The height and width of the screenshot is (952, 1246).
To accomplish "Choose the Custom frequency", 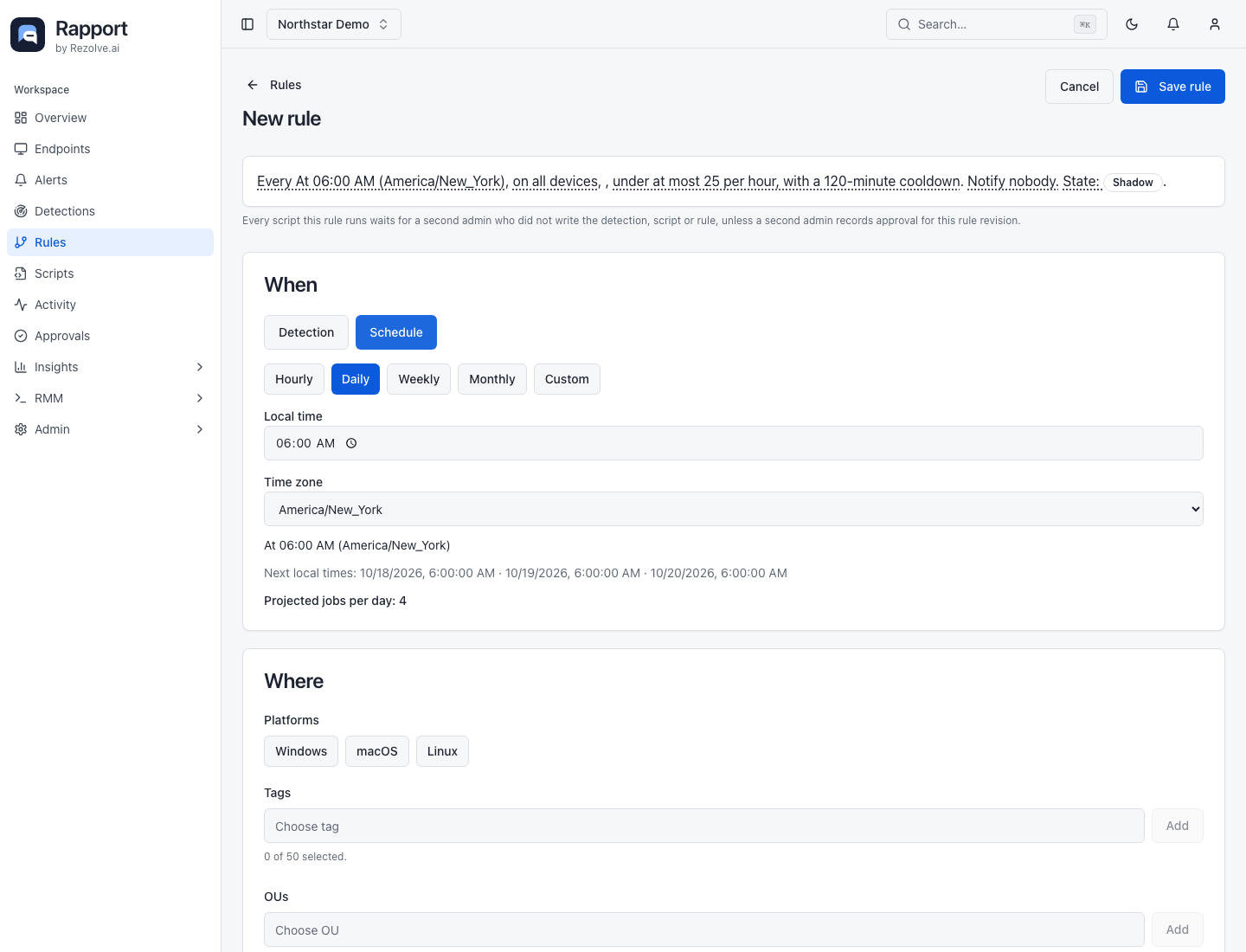I will pyautogui.click(x=567, y=379).
